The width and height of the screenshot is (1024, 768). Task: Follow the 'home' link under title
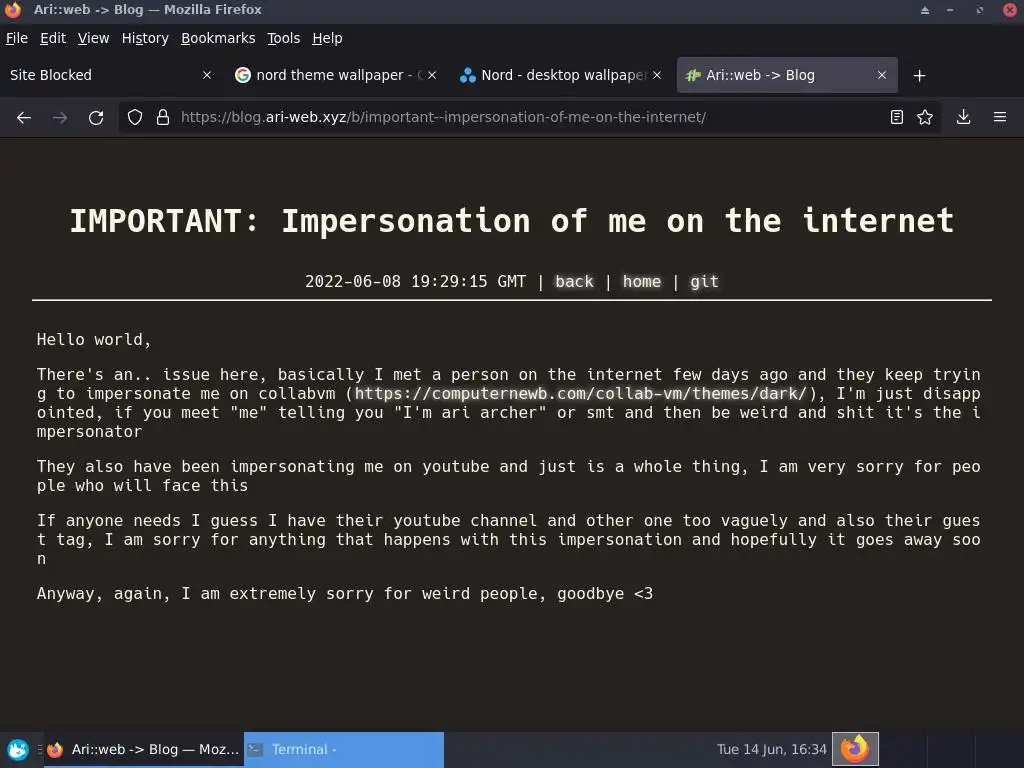pyautogui.click(x=642, y=281)
